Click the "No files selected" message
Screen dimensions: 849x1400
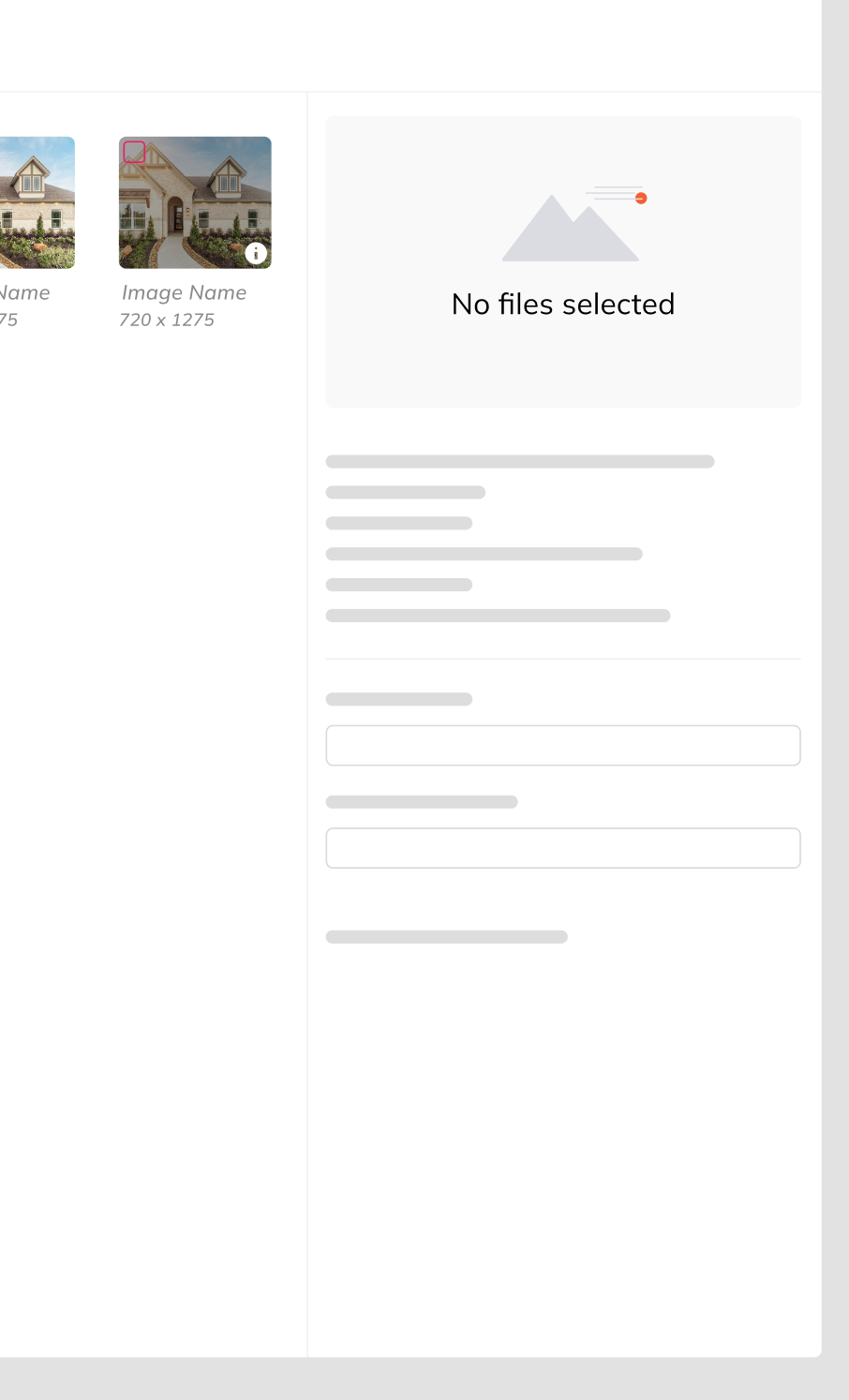(563, 305)
